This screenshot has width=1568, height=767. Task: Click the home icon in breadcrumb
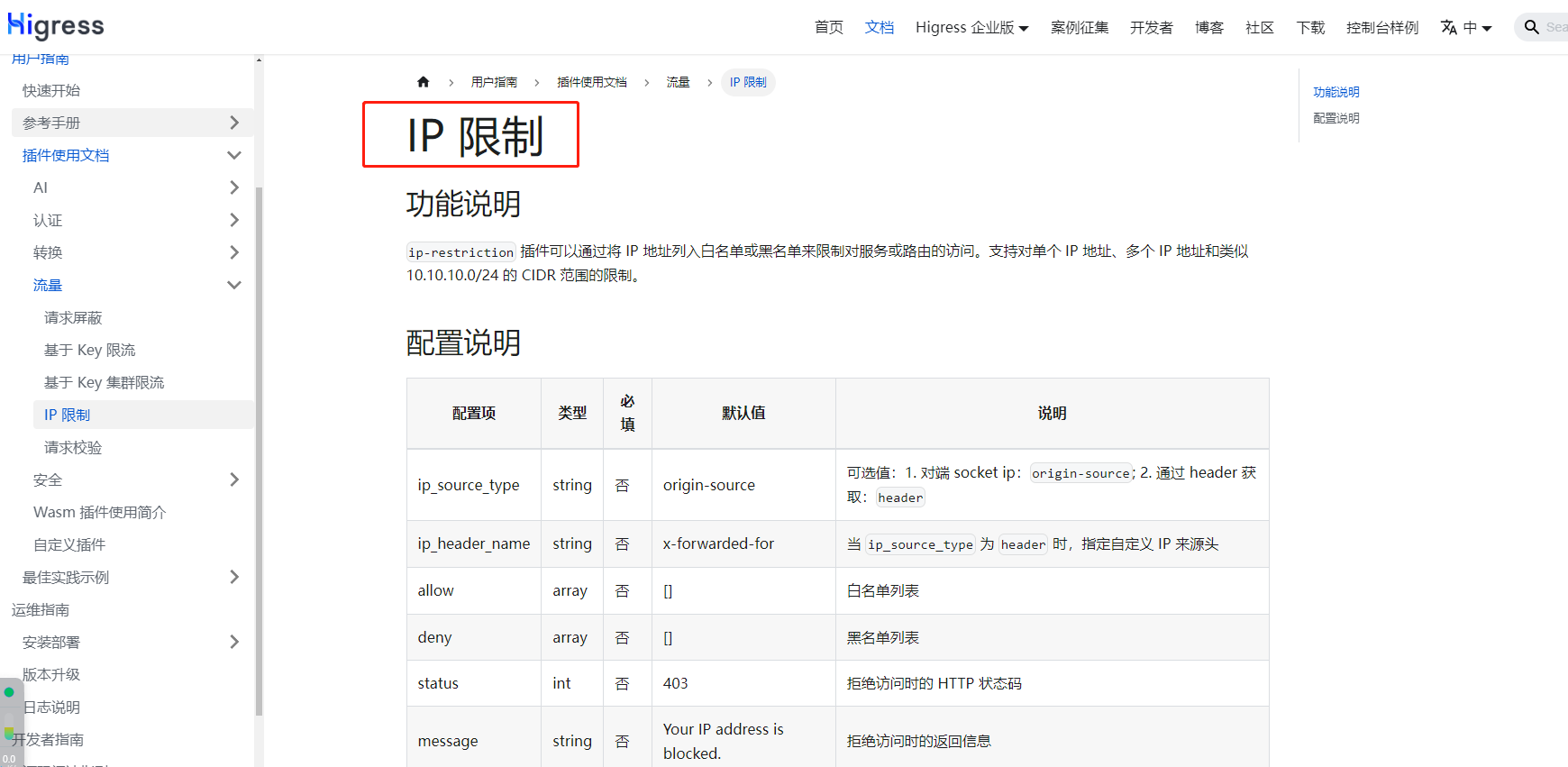click(424, 82)
